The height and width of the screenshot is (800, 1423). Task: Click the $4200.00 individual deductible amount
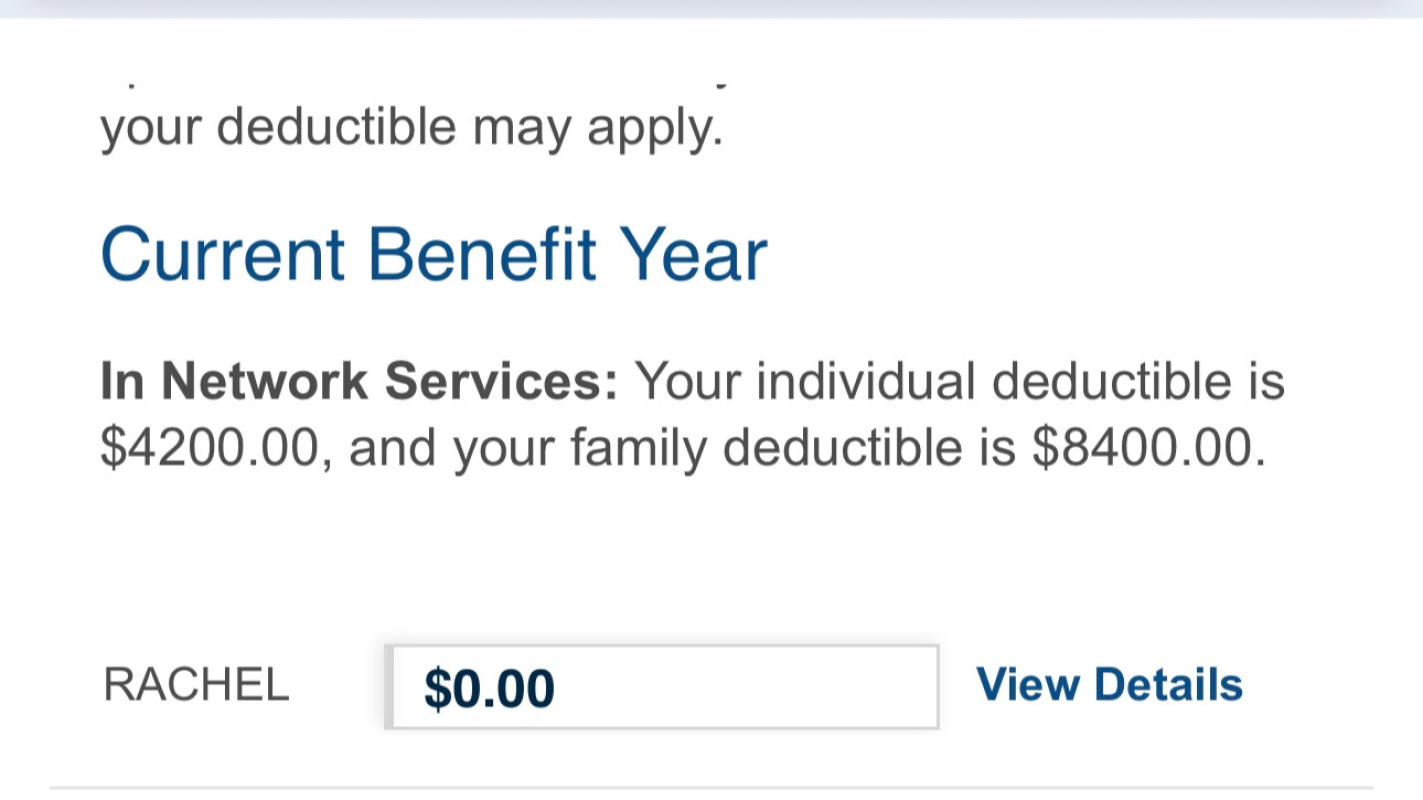(209, 448)
